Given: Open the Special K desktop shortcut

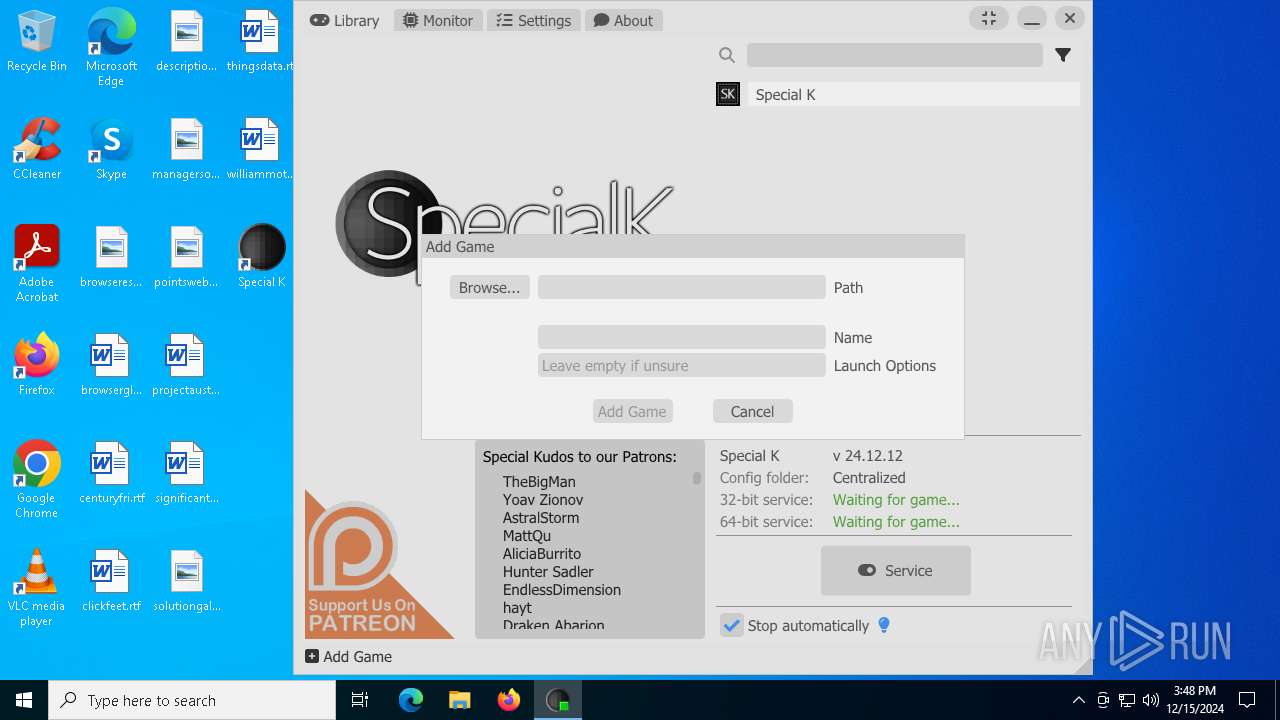Looking at the screenshot, I should pyautogui.click(x=262, y=256).
